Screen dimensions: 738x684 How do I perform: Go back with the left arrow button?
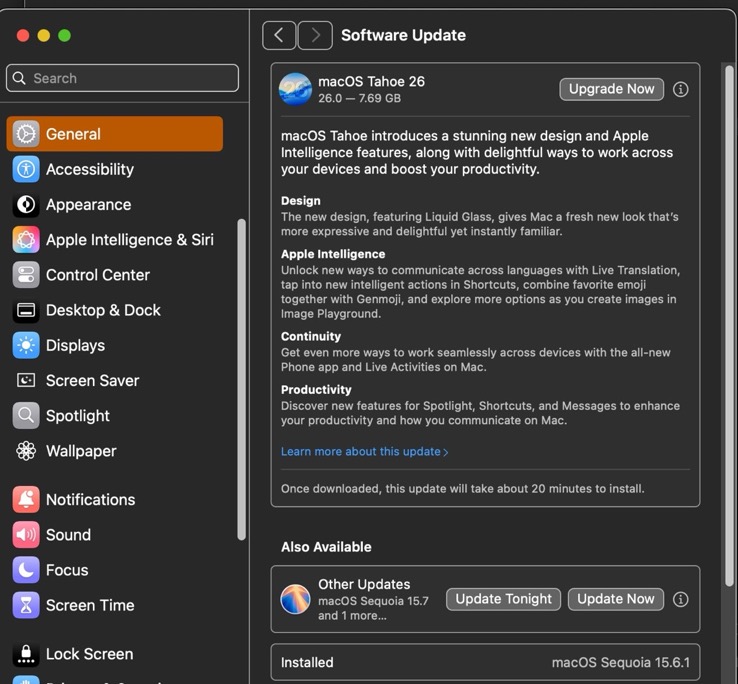pyautogui.click(x=279, y=35)
